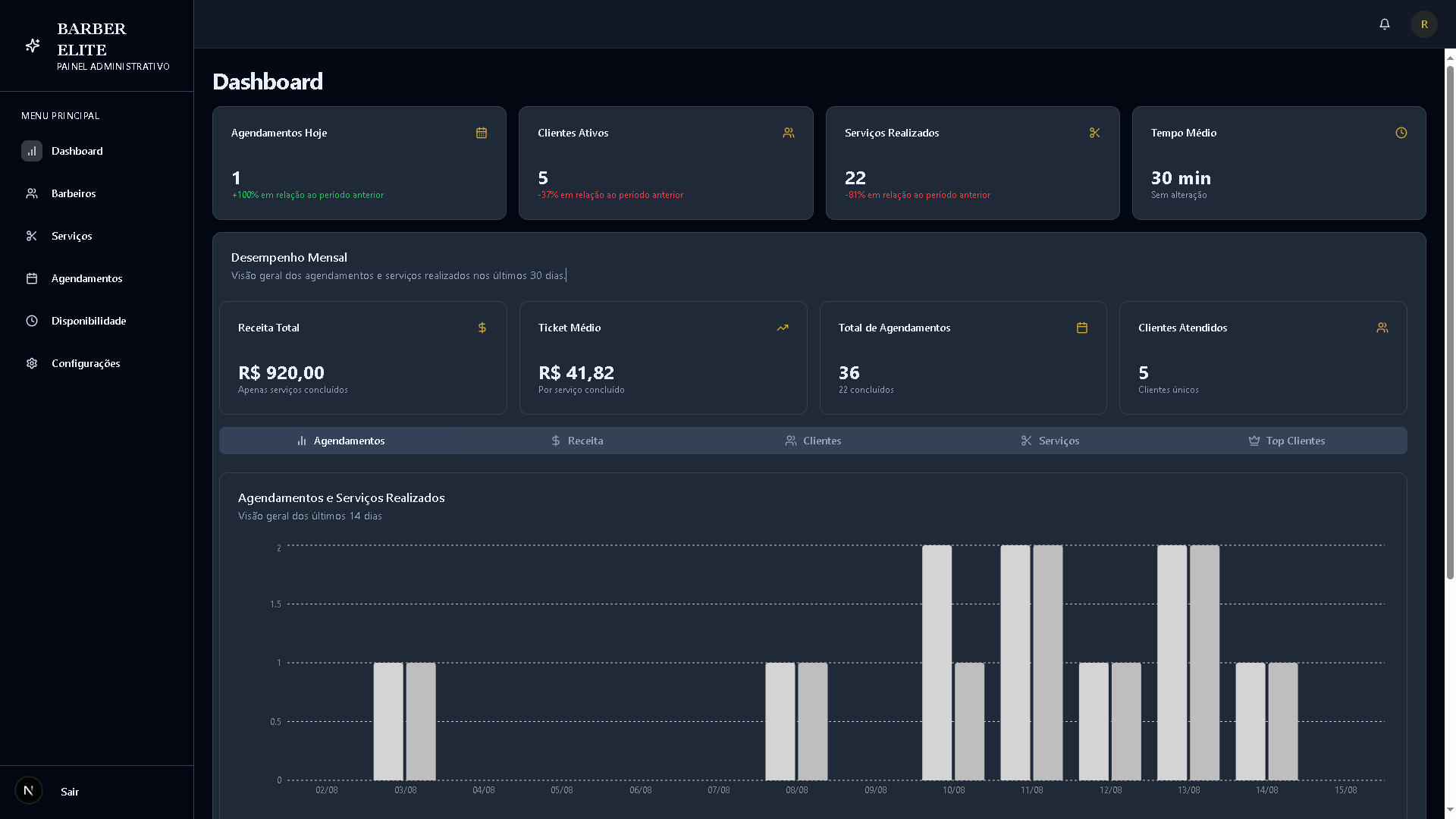Click the Barber Elite sparkle logo icon
This screenshot has height=819, width=1456.
(x=32, y=45)
